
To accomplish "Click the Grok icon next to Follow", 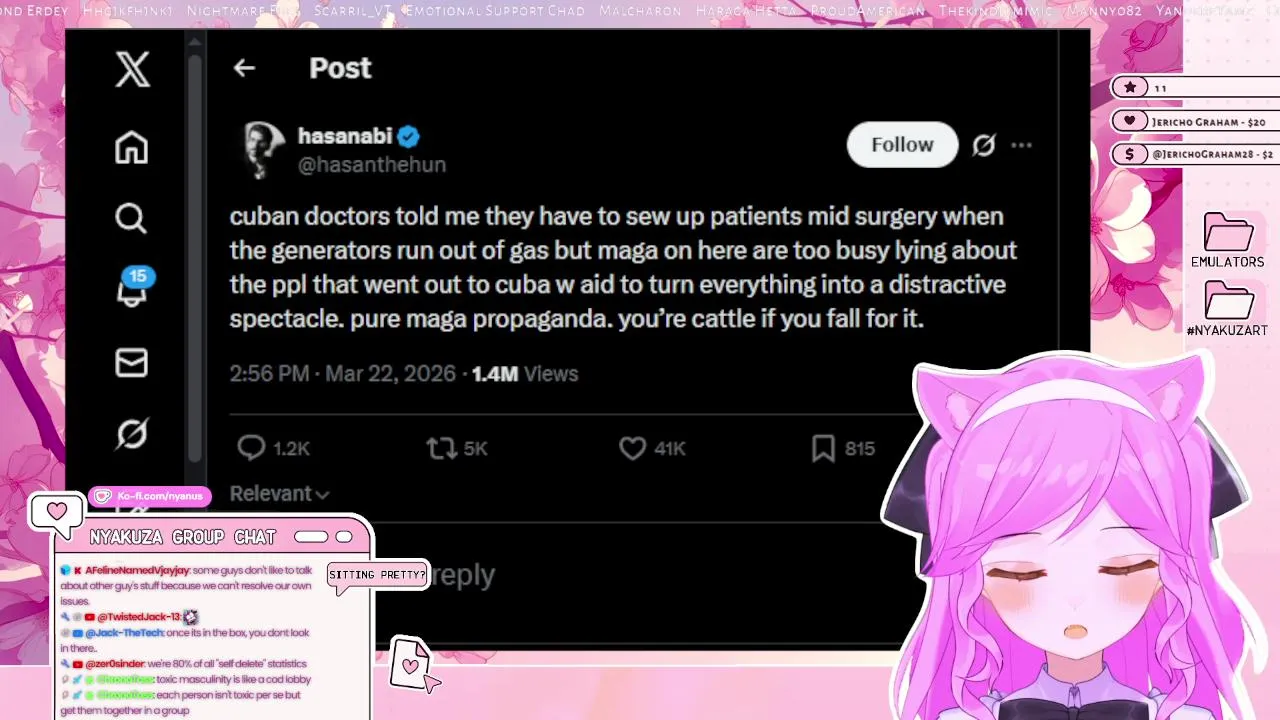I will [x=984, y=145].
